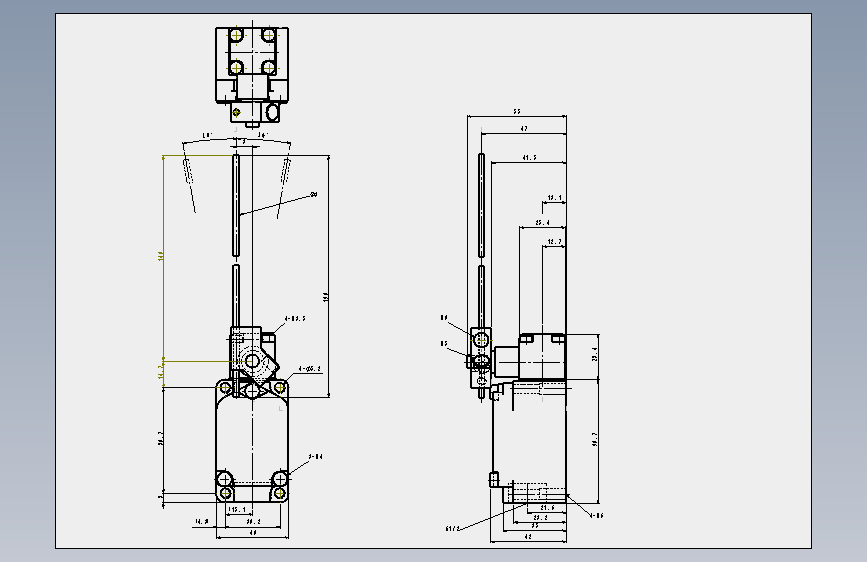
Task: Click the "25.4" dimension label
Action: point(542,222)
